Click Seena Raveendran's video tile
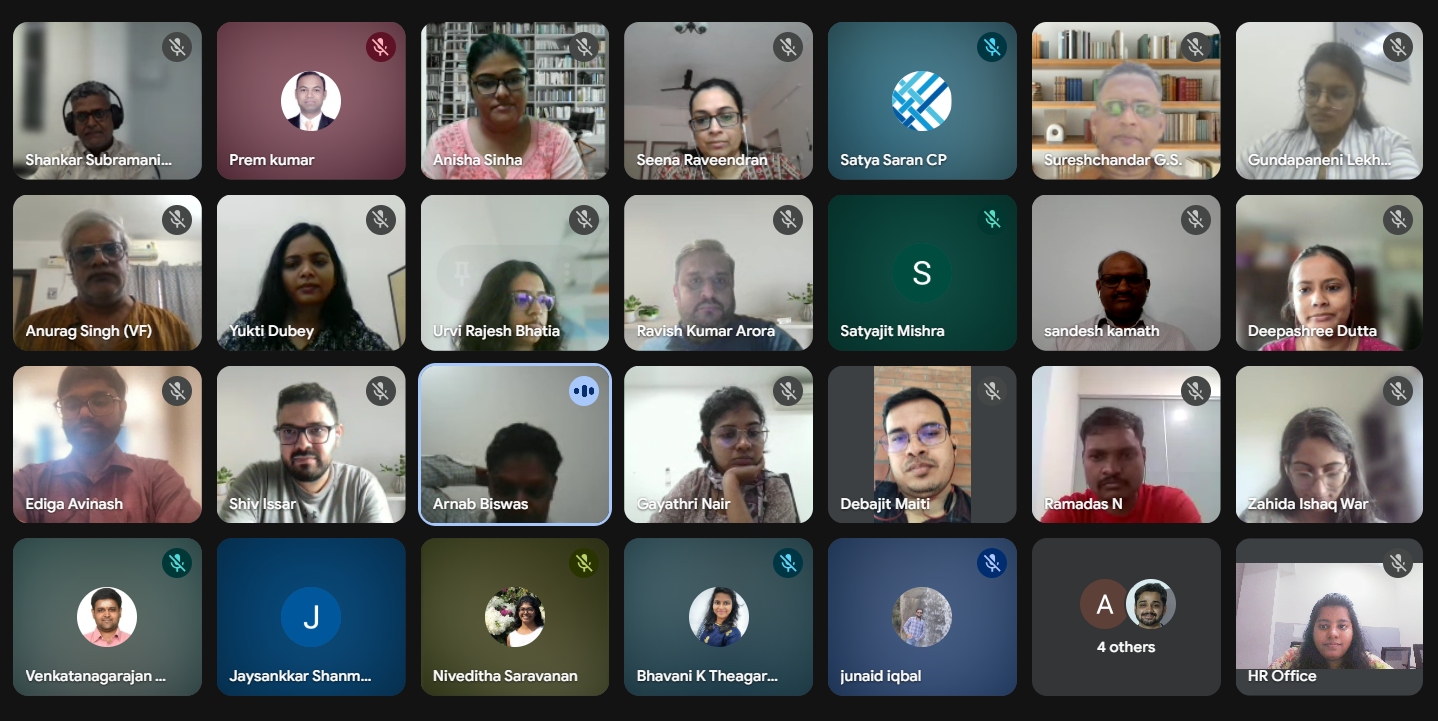1438x721 pixels. (x=718, y=101)
